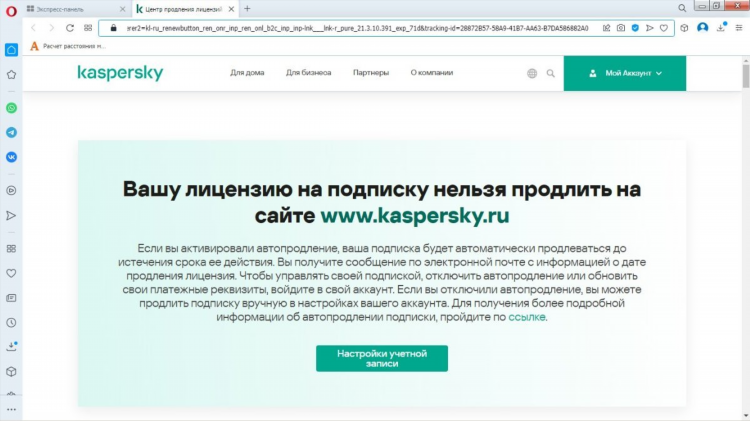Open Kaspersky site search
750x421 pixels.
coord(551,73)
